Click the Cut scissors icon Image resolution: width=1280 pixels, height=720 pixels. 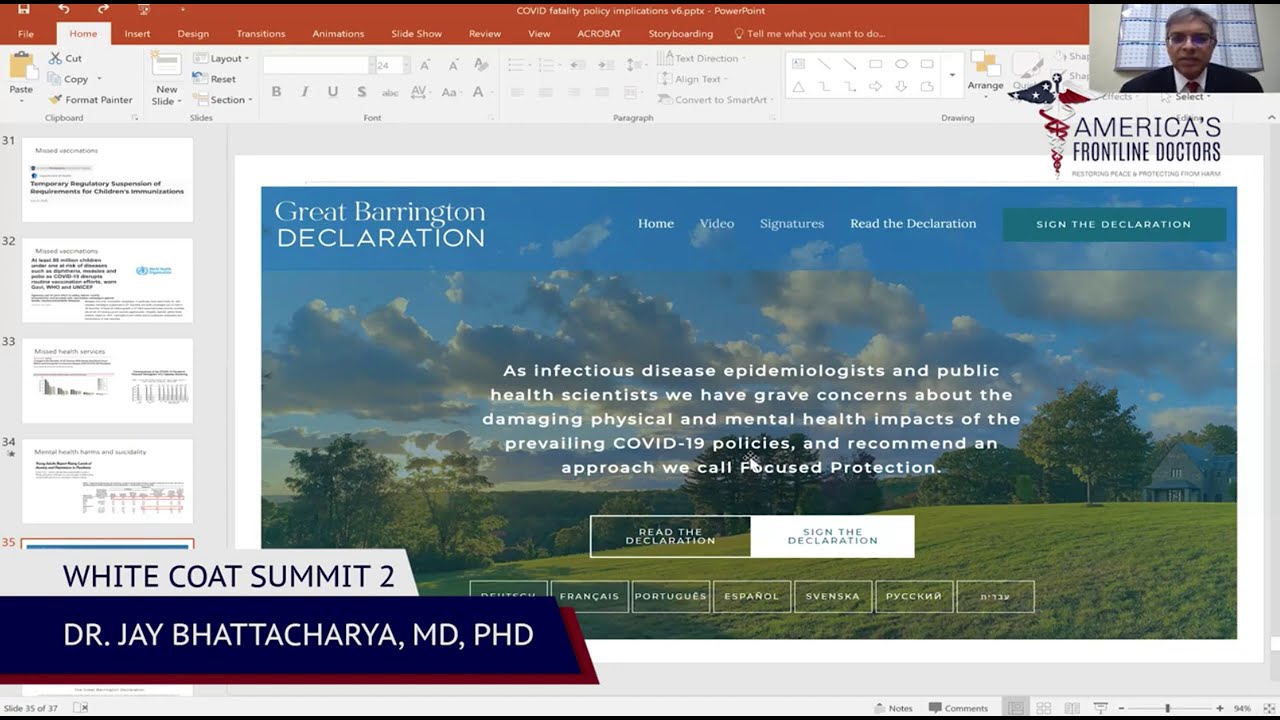[x=56, y=58]
